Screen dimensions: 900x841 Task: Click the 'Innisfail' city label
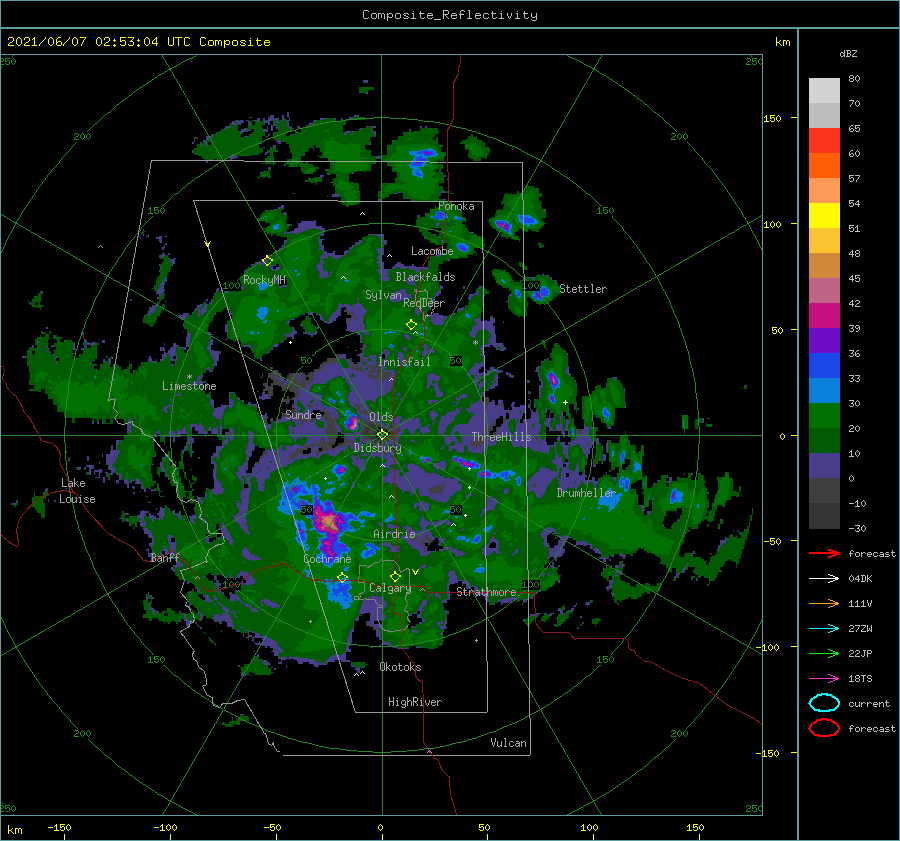tap(405, 362)
